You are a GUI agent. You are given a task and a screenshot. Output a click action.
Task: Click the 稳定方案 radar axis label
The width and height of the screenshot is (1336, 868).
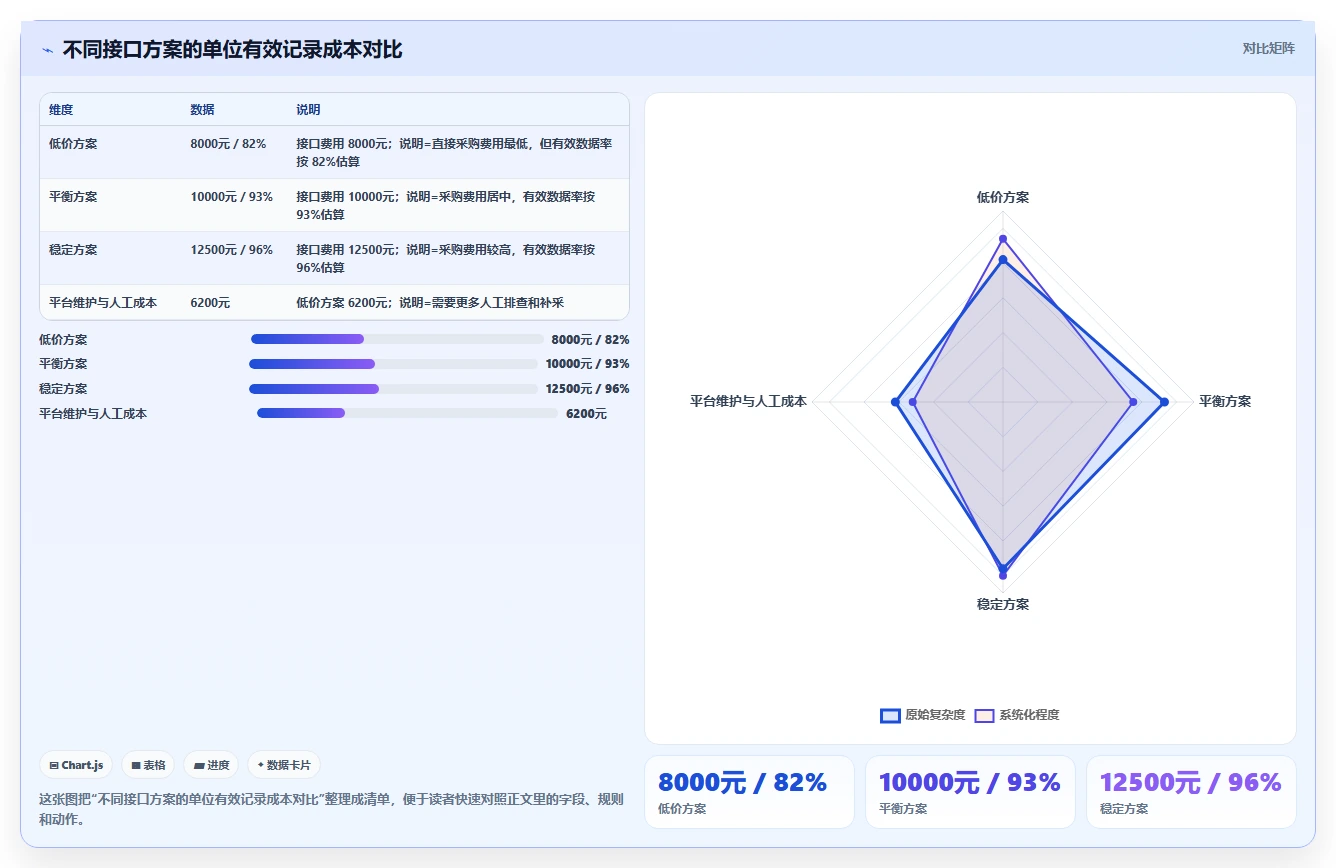(x=1003, y=605)
